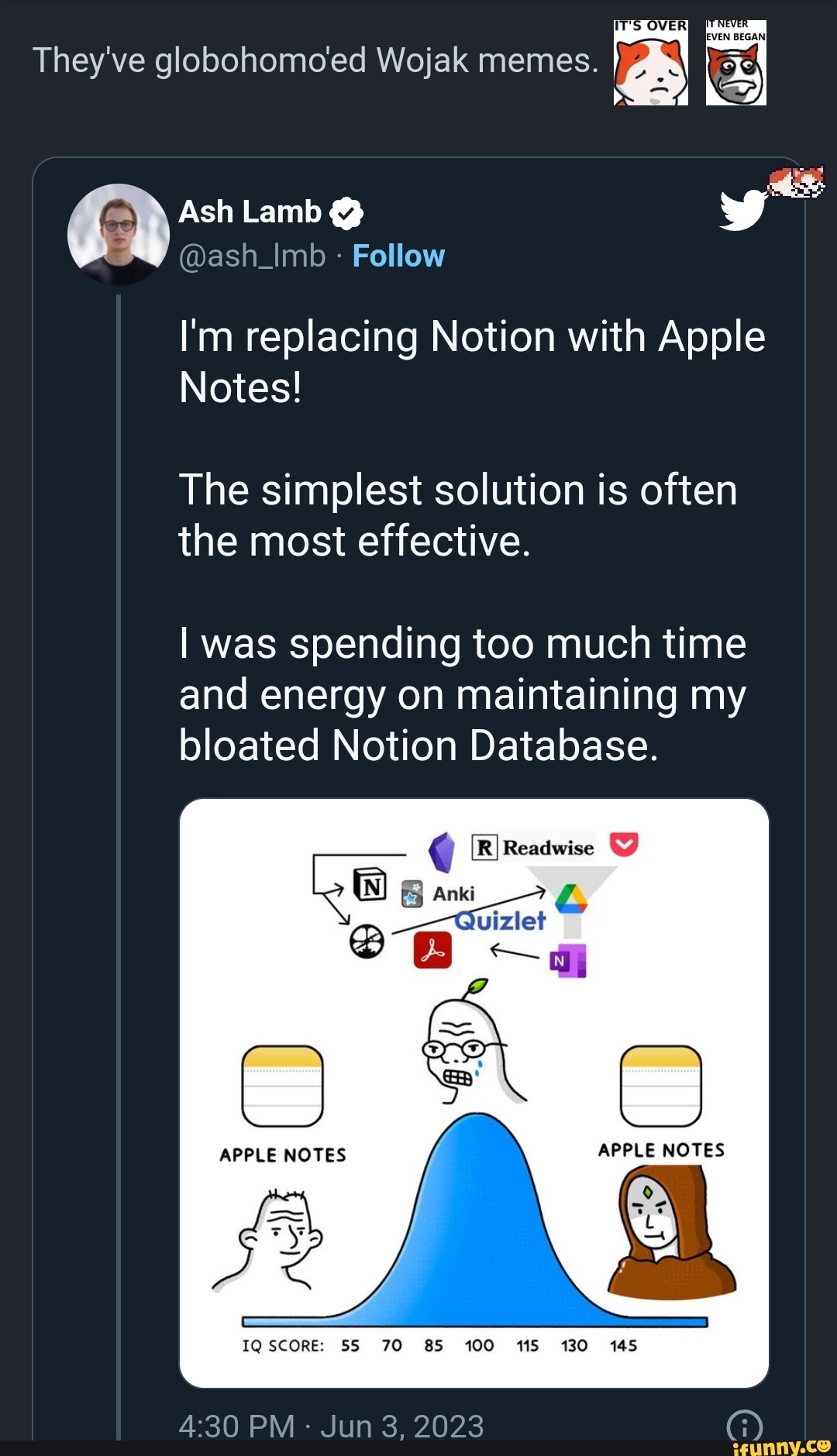Click the Google Drive icon

point(571,898)
